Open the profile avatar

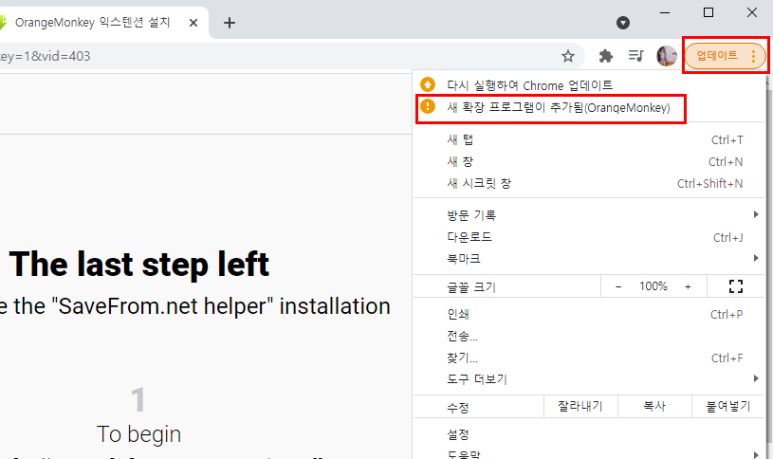point(666,56)
